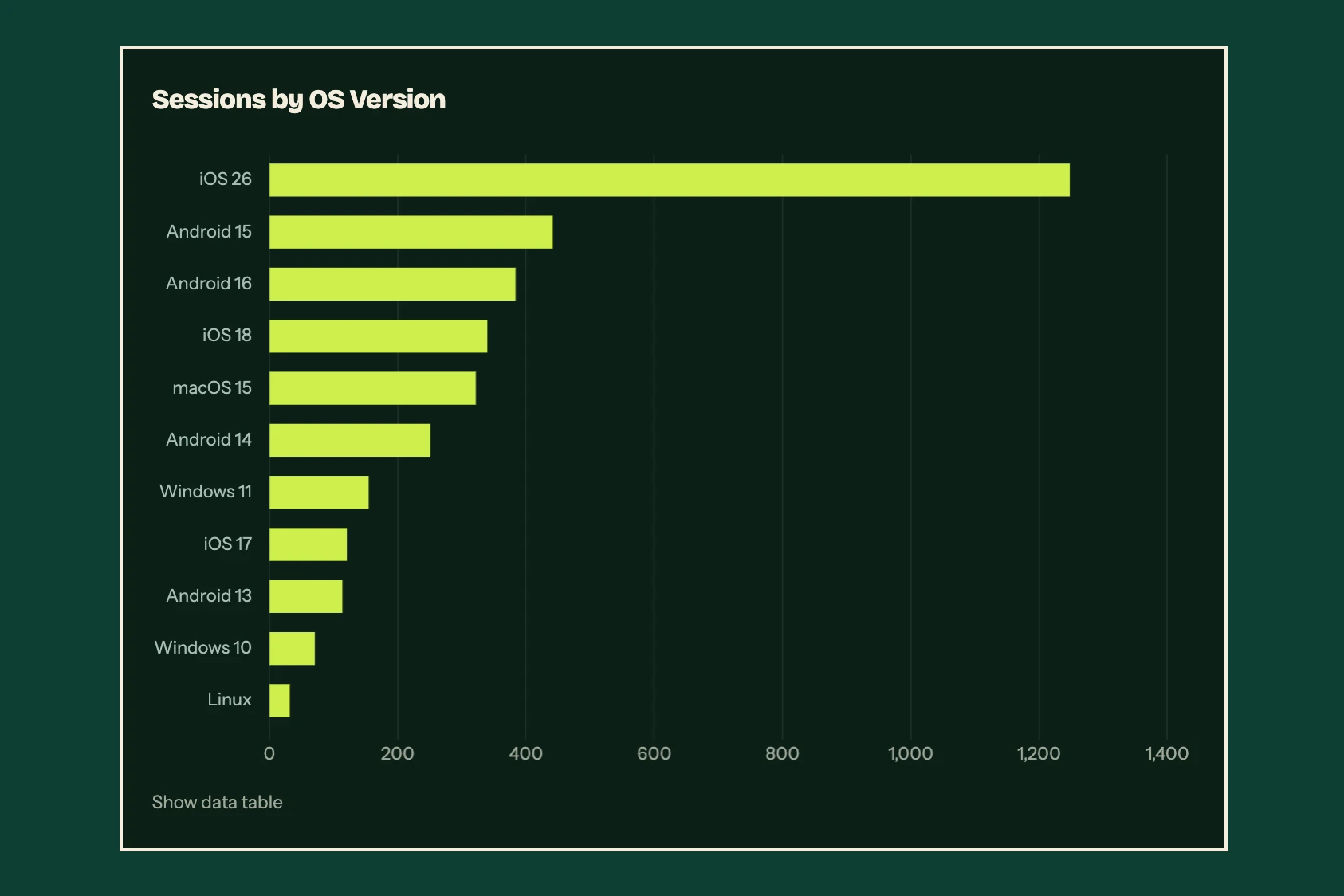The image size is (1344, 896).
Task: Click the '0' x-axis tick label
Action: pos(269,753)
